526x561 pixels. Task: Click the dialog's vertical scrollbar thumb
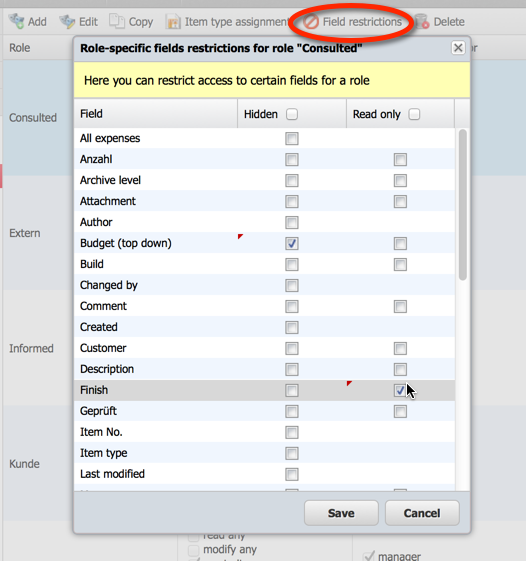coord(463,205)
